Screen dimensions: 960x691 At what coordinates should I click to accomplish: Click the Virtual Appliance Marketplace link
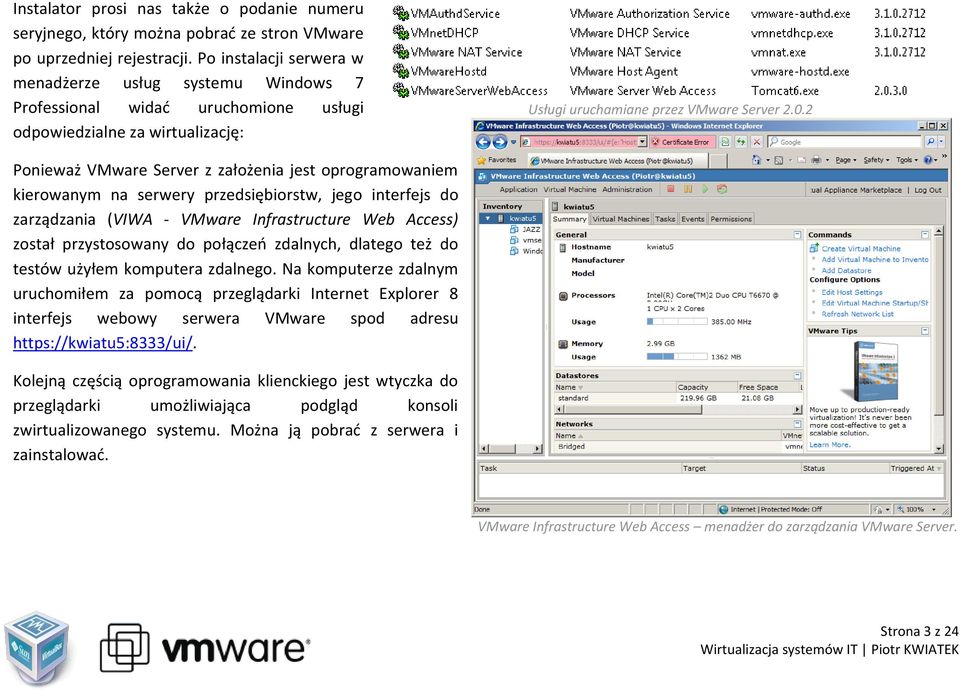855,190
